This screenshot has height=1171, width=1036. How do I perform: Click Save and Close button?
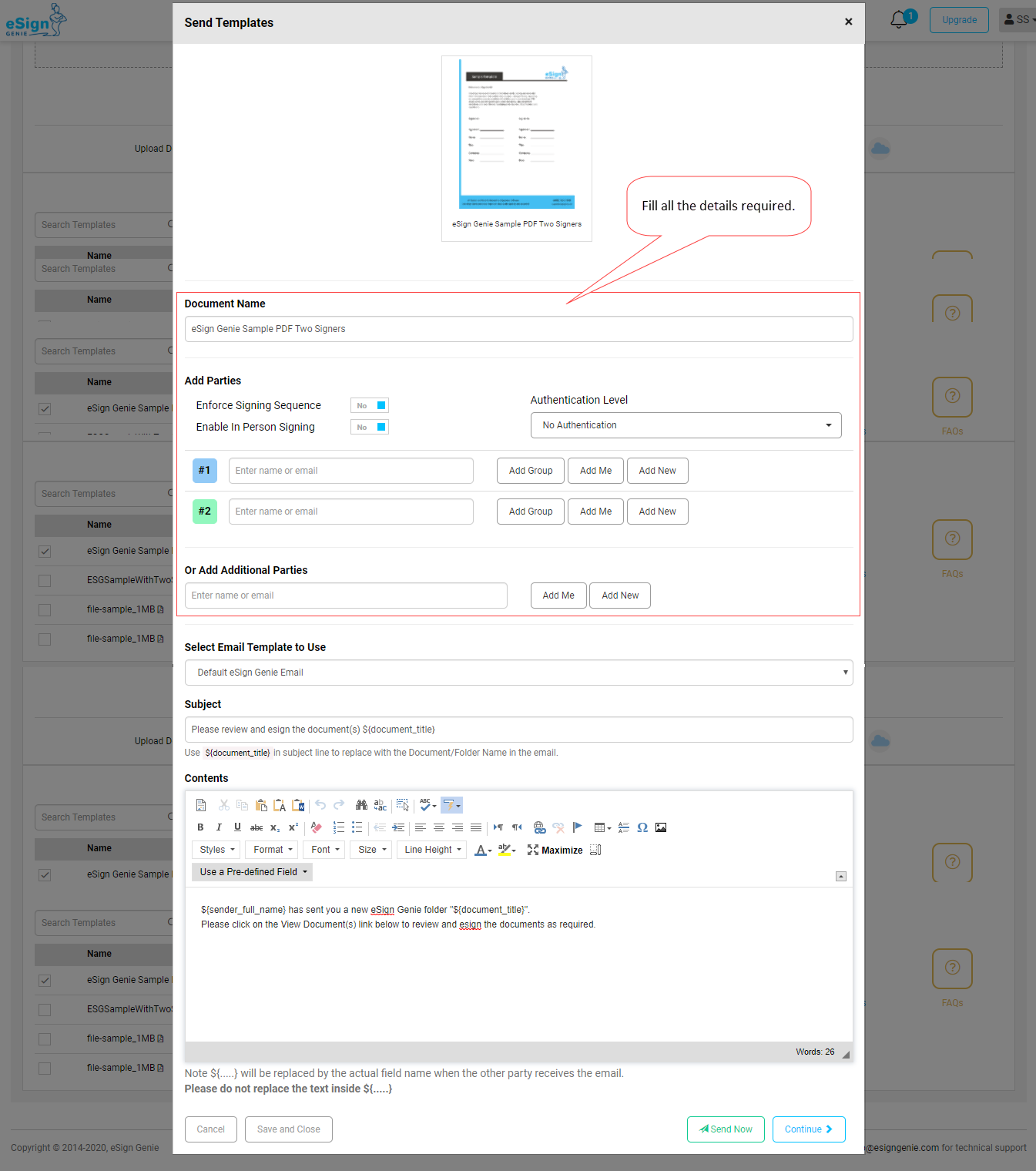(289, 1129)
